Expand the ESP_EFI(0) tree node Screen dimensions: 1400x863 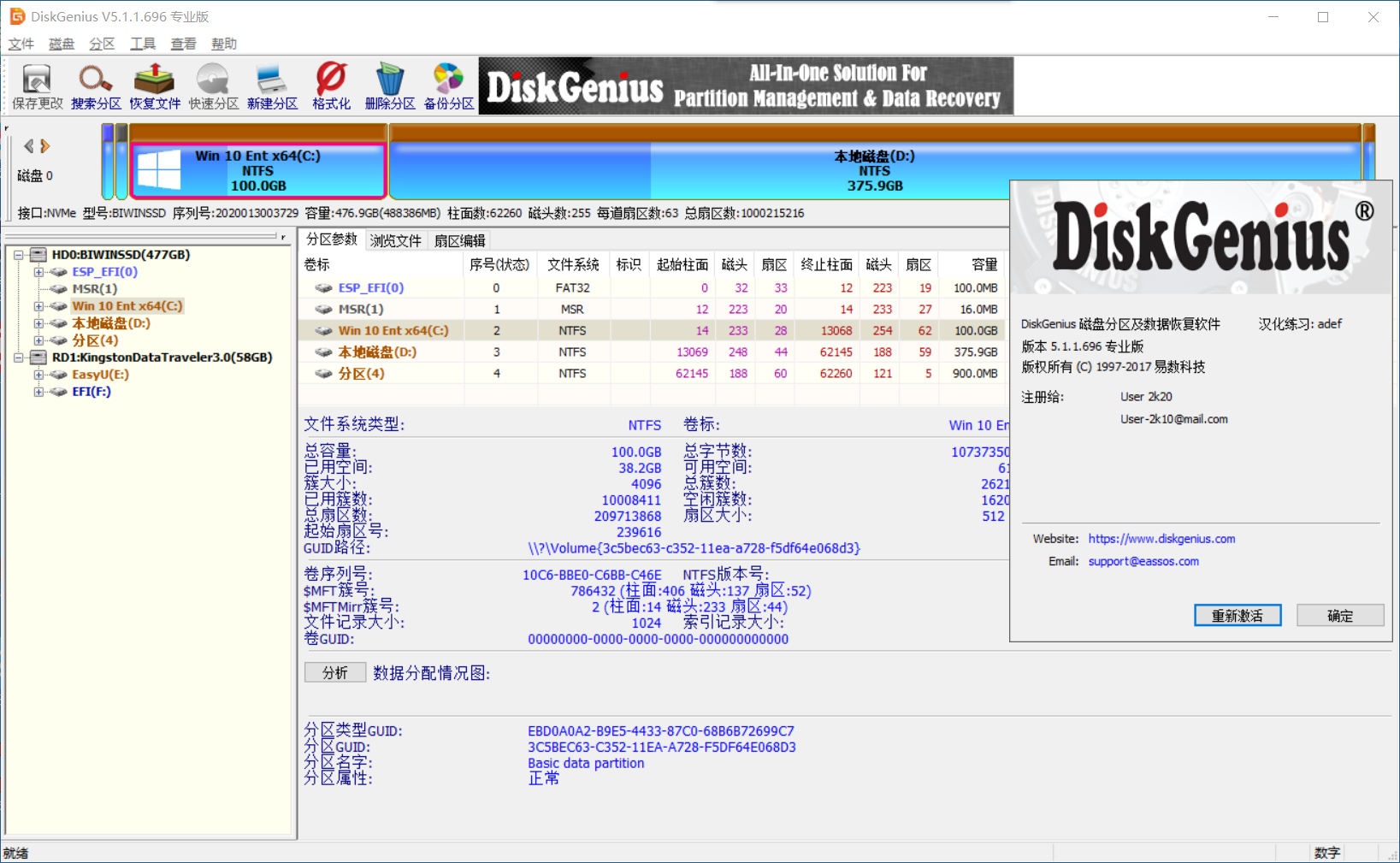(x=38, y=272)
